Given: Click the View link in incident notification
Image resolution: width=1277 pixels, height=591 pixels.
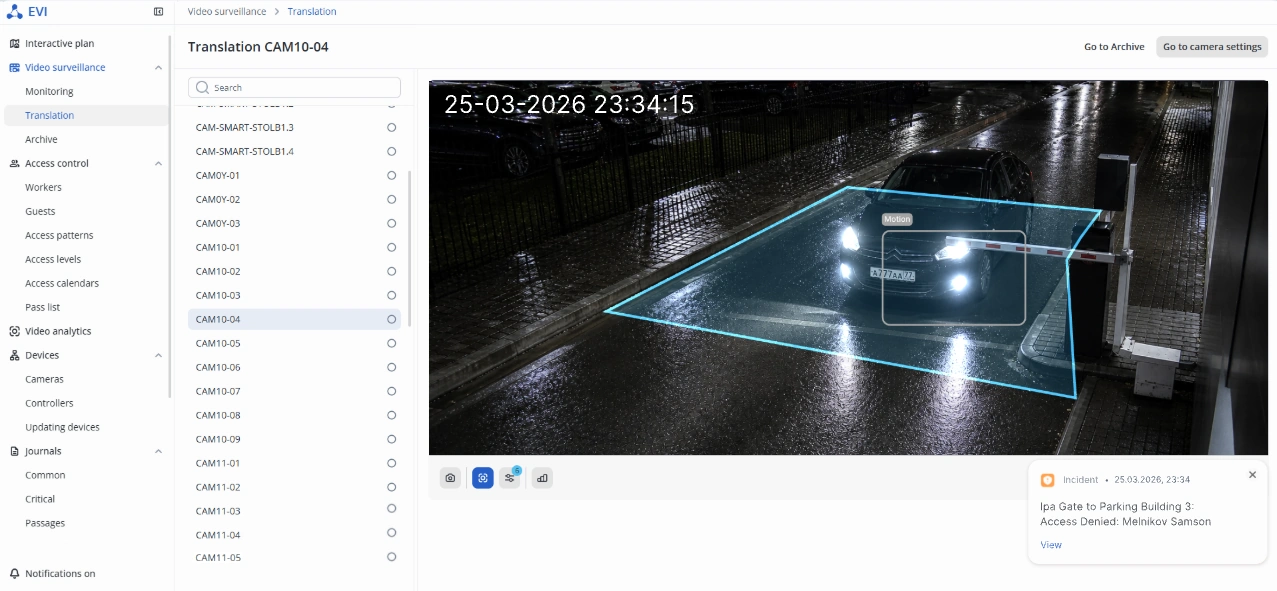Looking at the screenshot, I should 1051,545.
